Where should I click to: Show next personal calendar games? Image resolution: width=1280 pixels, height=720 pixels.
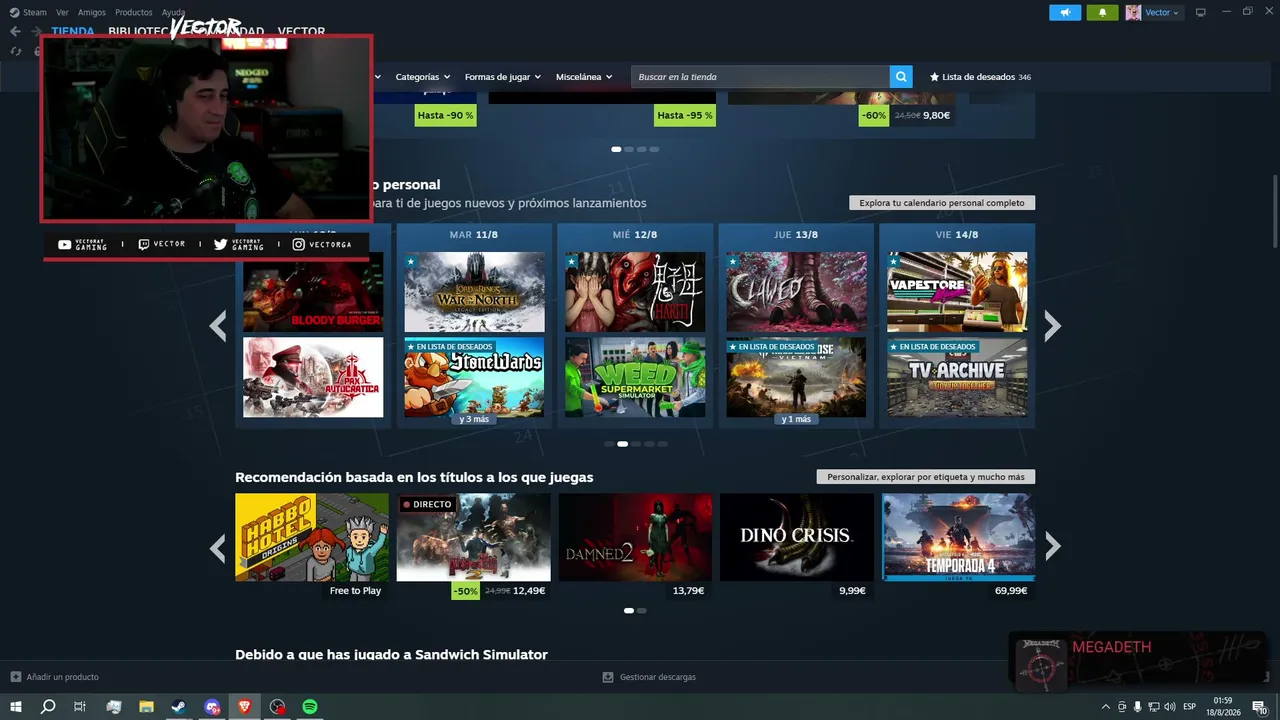pyautogui.click(x=1052, y=325)
